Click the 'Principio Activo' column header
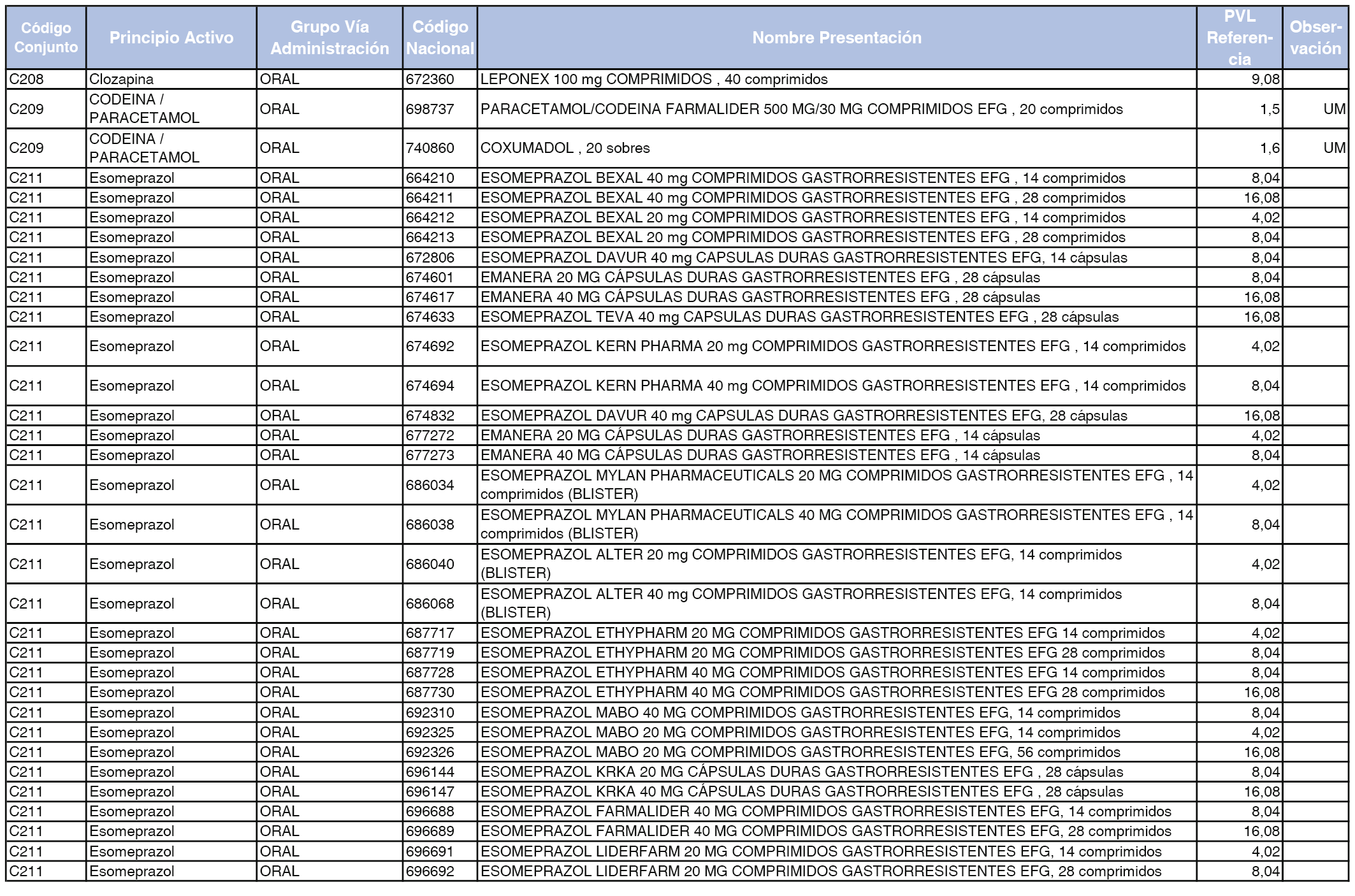 pyautogui.click(x=171, y=38)
